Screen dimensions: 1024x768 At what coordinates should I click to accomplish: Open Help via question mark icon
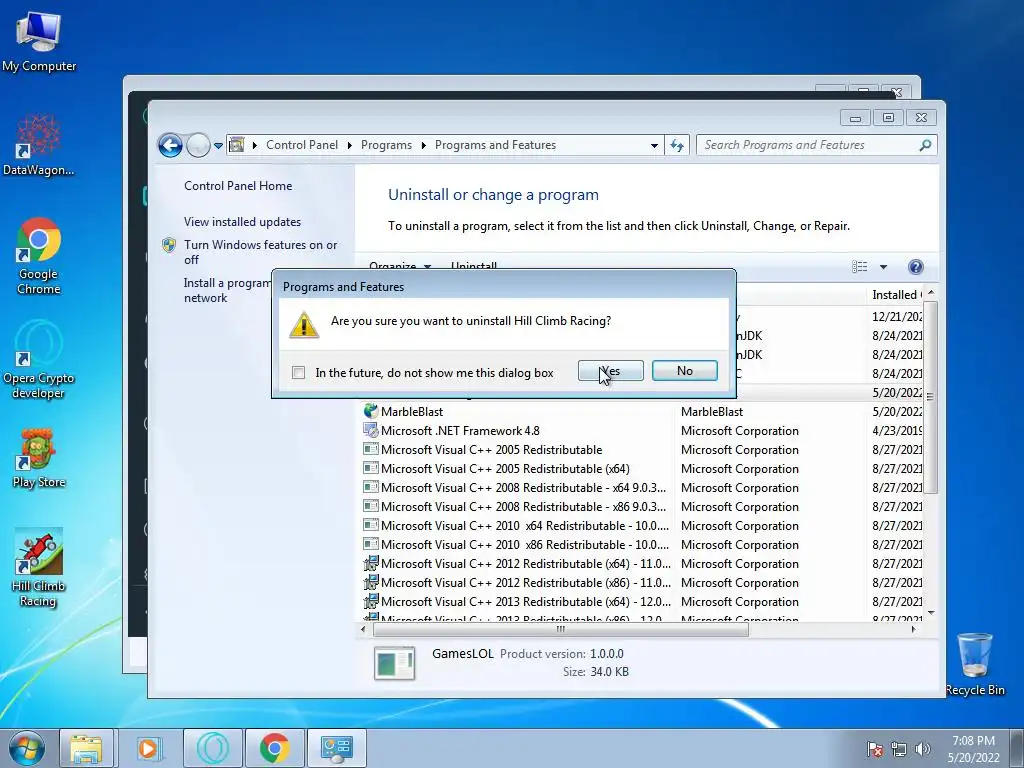point(916,266)
